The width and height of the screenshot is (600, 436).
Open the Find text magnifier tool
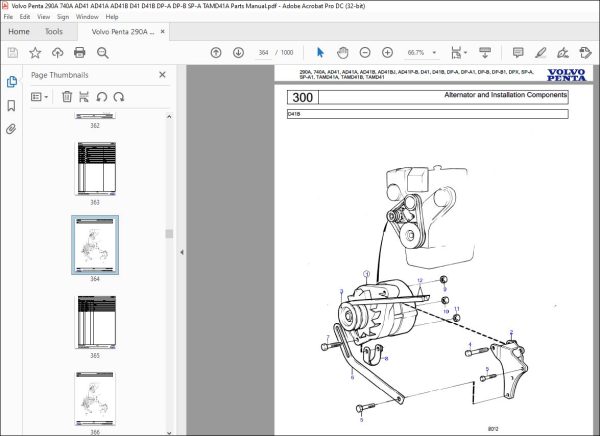click(x=103, y=53)
